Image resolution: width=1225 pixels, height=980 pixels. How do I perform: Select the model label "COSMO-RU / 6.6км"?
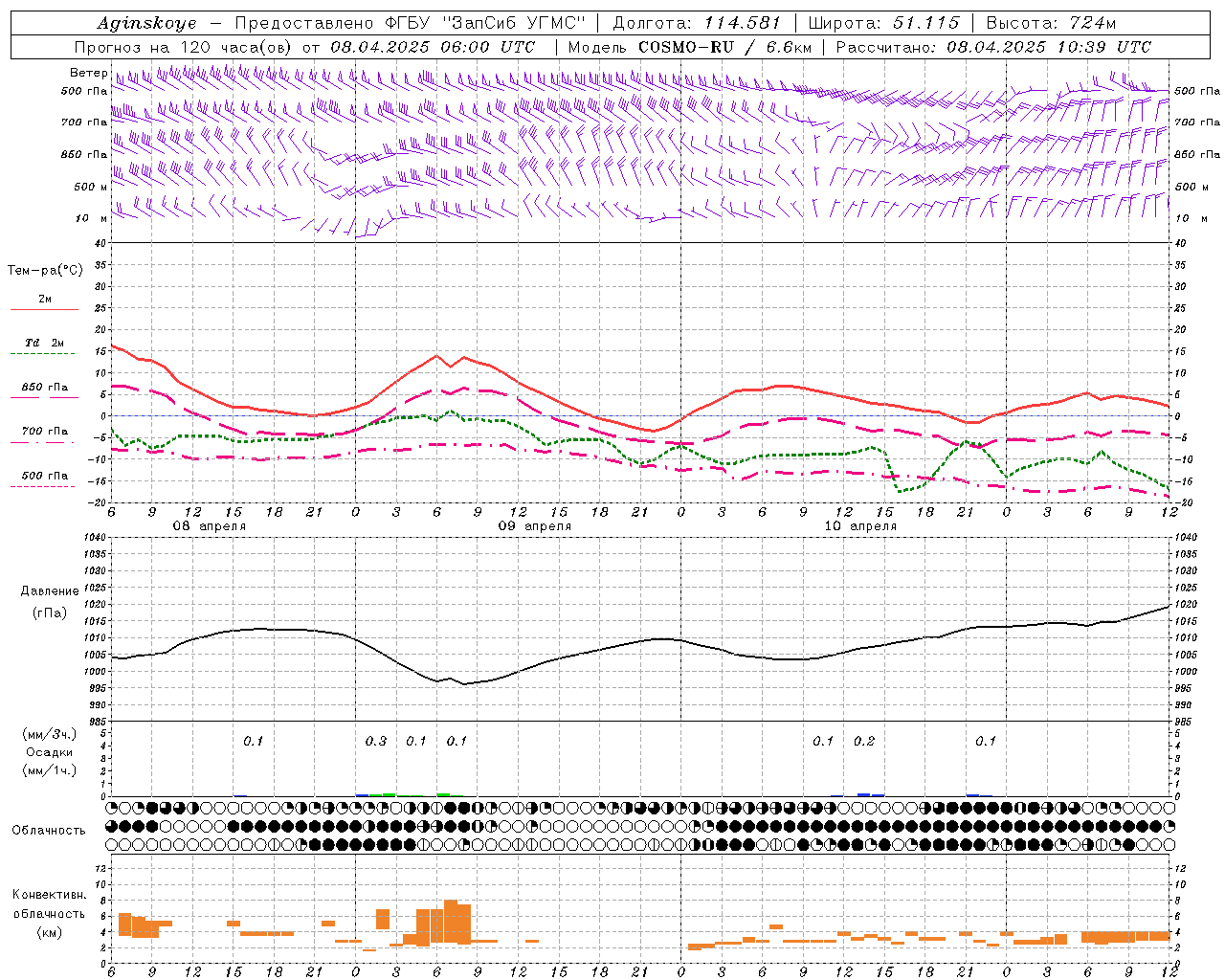tap(725, 47)
